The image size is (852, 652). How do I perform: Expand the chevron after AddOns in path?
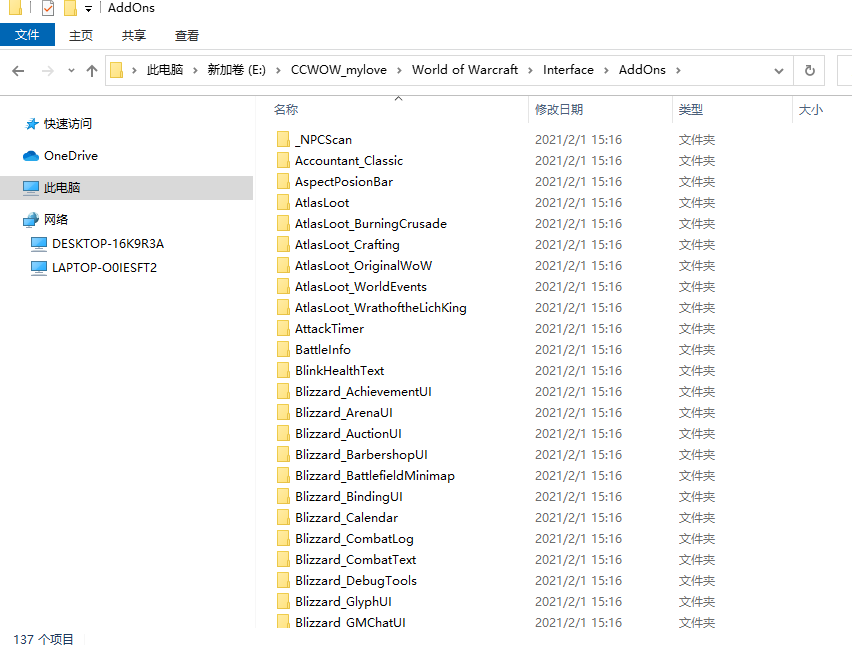tap(677, 70)
